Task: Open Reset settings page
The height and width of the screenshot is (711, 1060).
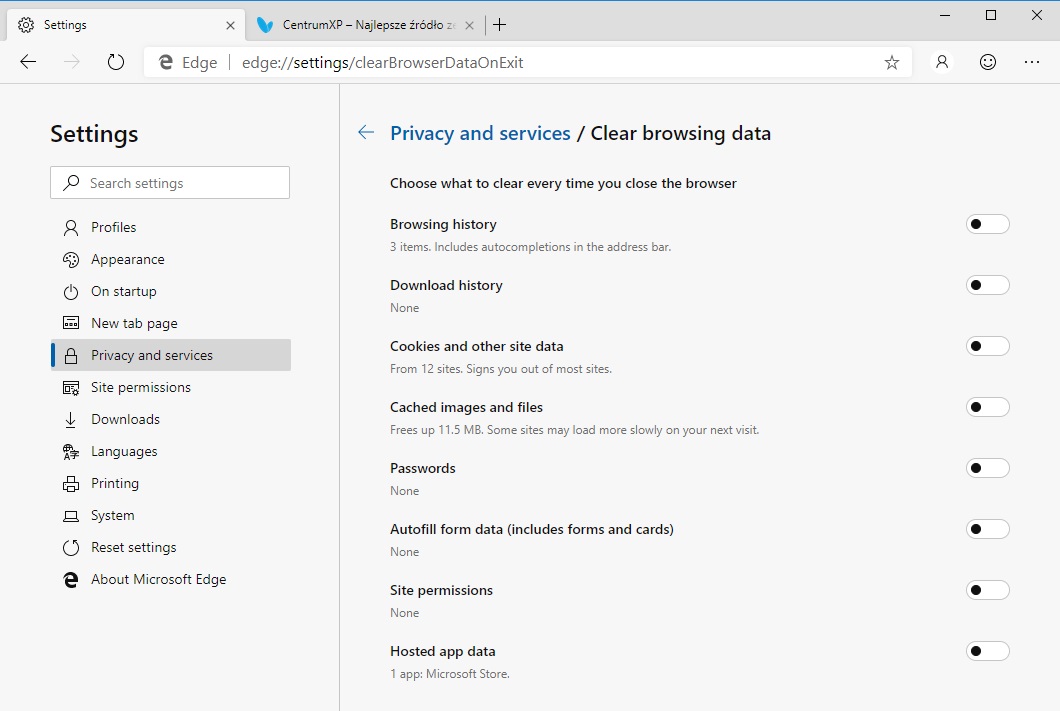Action: point(171,547)
